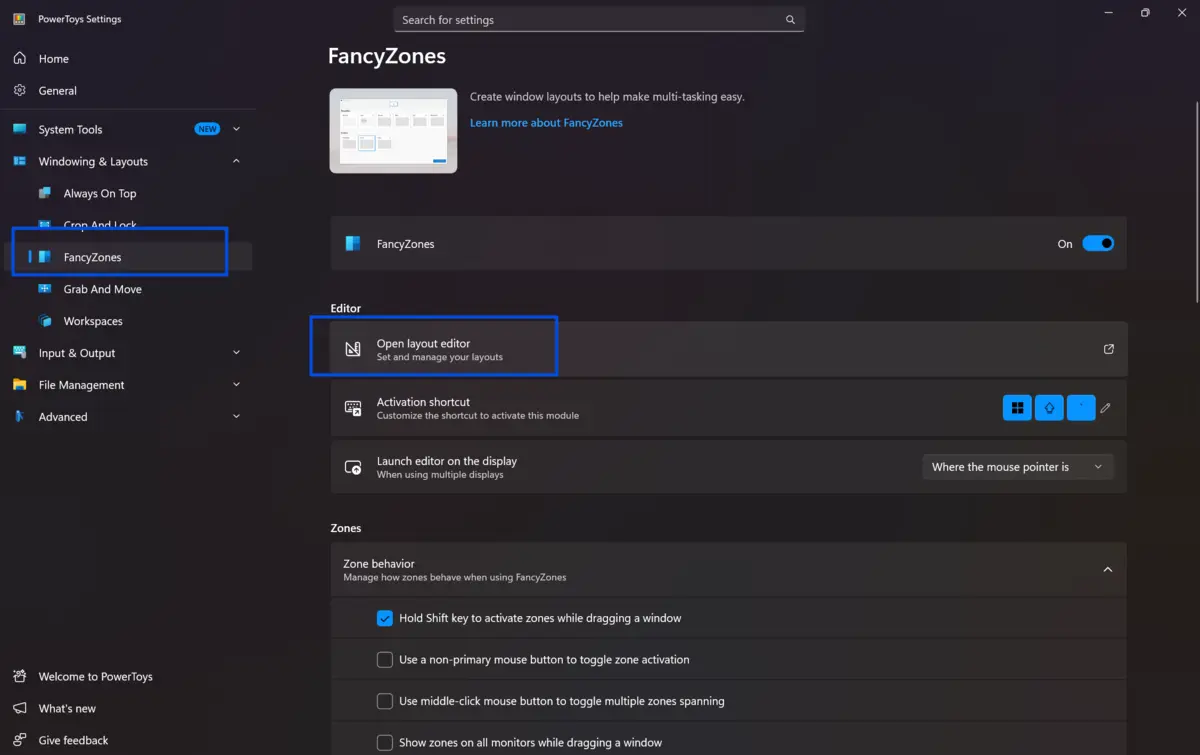Image resolution: width=1200 pixels, height=755 pixels.
Task: Open the Where the mouse pointer is dropdown
Action: tap(1017, 467)
